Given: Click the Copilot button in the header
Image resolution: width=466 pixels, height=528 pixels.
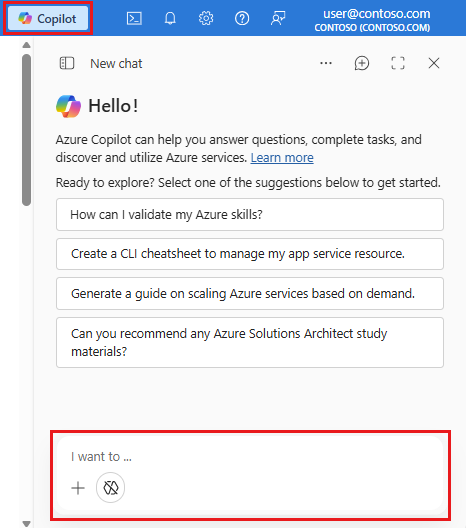Looking at the screenshot, I should tap(48, 18).
